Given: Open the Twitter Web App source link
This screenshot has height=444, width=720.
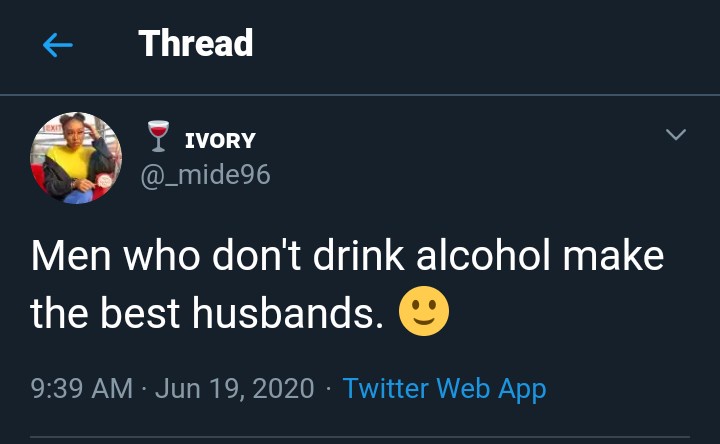Looking at the screenshot, I should click(x=444, y=388).
